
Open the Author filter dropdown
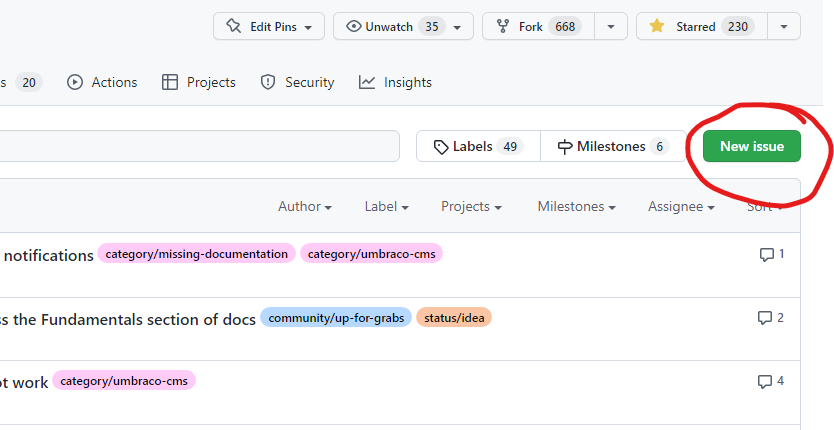(x=305, y=206)
